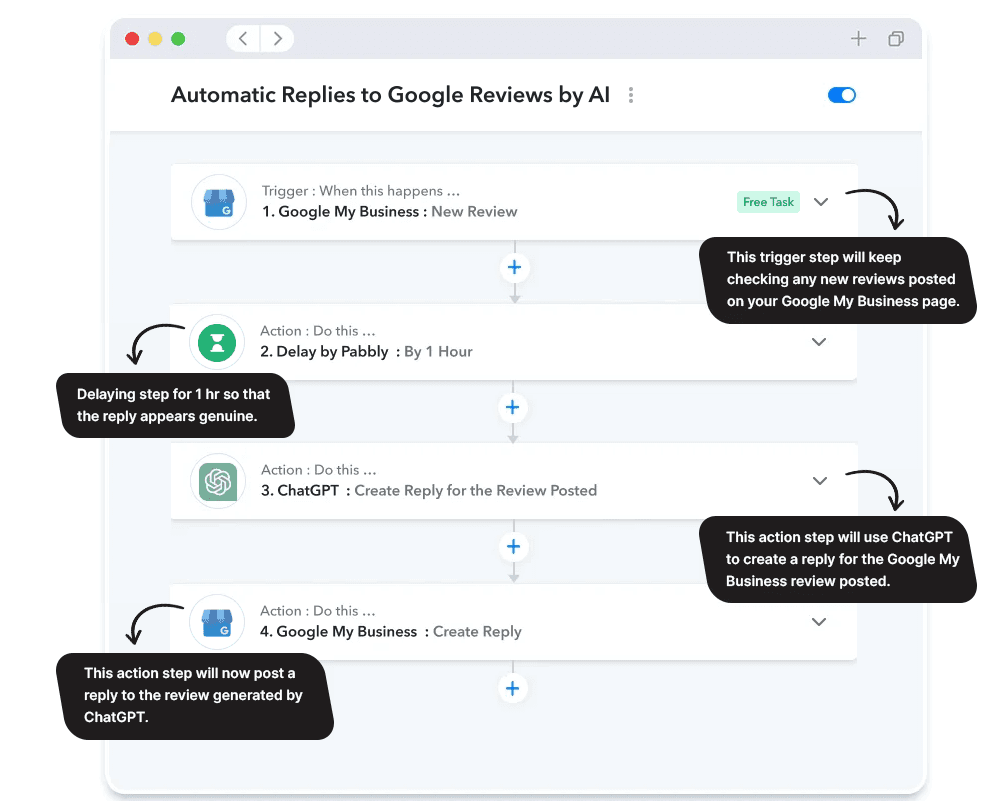Click the duplicate windows icon in title bar
Viewport: 1002px width, 801px height.
click(896, 39)
